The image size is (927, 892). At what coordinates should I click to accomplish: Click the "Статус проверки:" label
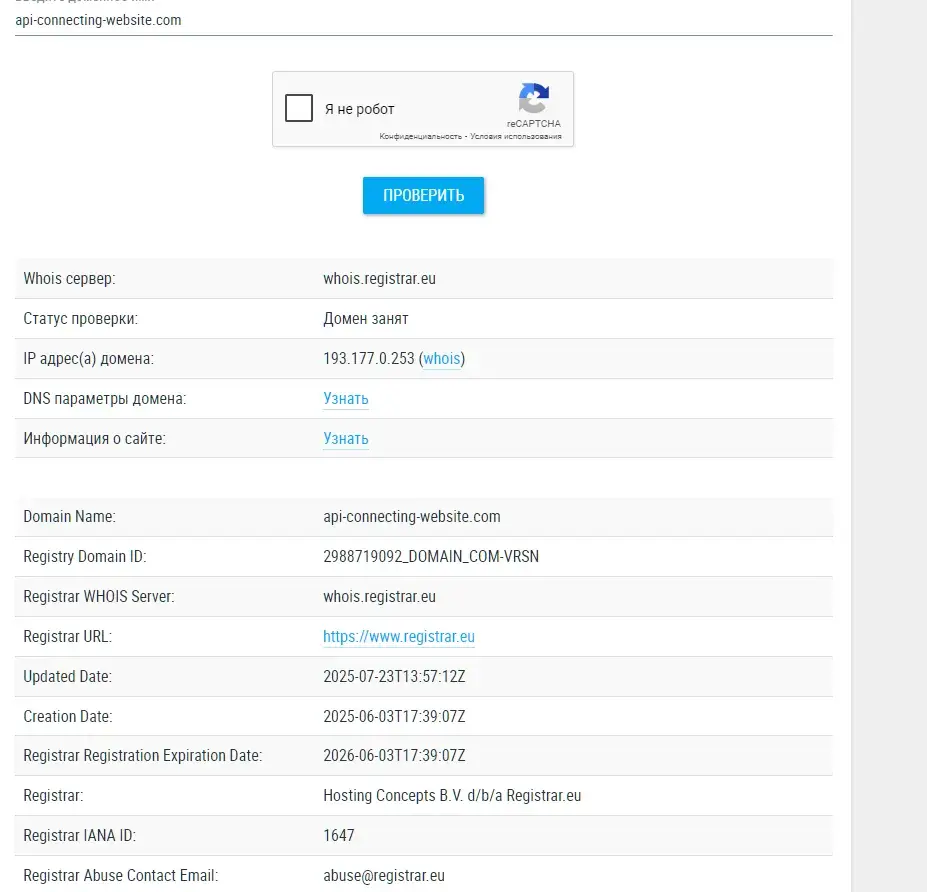pos(80,319)
